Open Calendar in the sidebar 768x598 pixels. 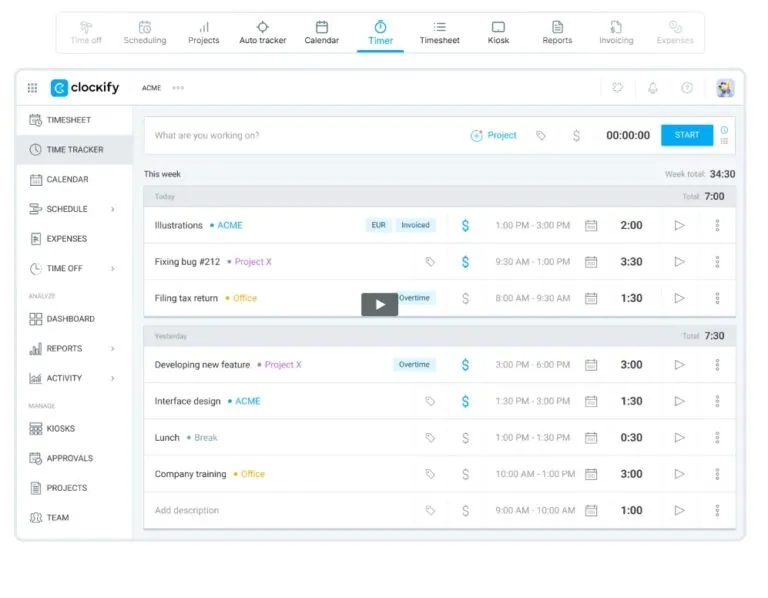(x=74, y=179)
